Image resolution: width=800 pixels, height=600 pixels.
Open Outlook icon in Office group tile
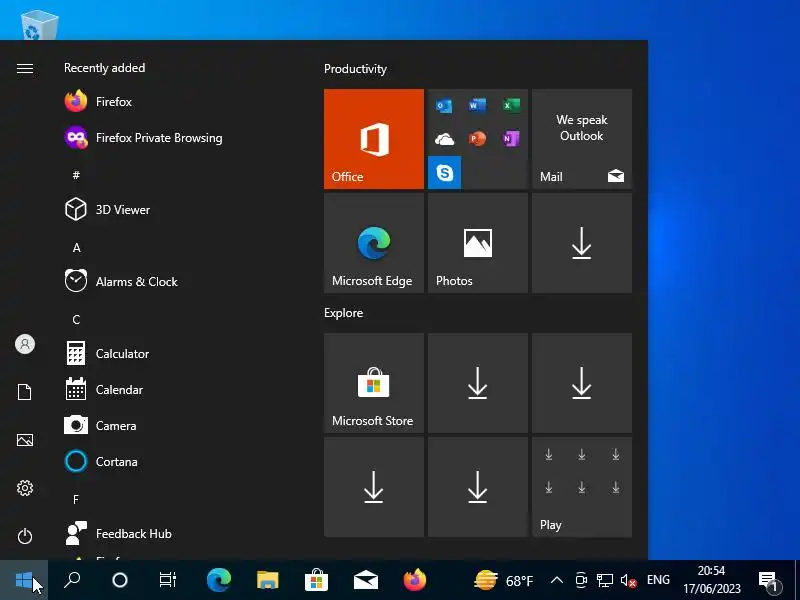click(444, 106)
